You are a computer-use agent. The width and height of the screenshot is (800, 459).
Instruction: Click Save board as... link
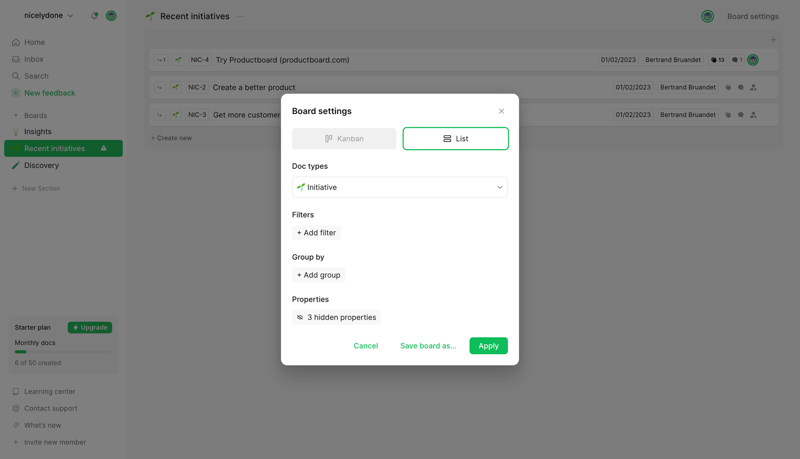point(428,346)
